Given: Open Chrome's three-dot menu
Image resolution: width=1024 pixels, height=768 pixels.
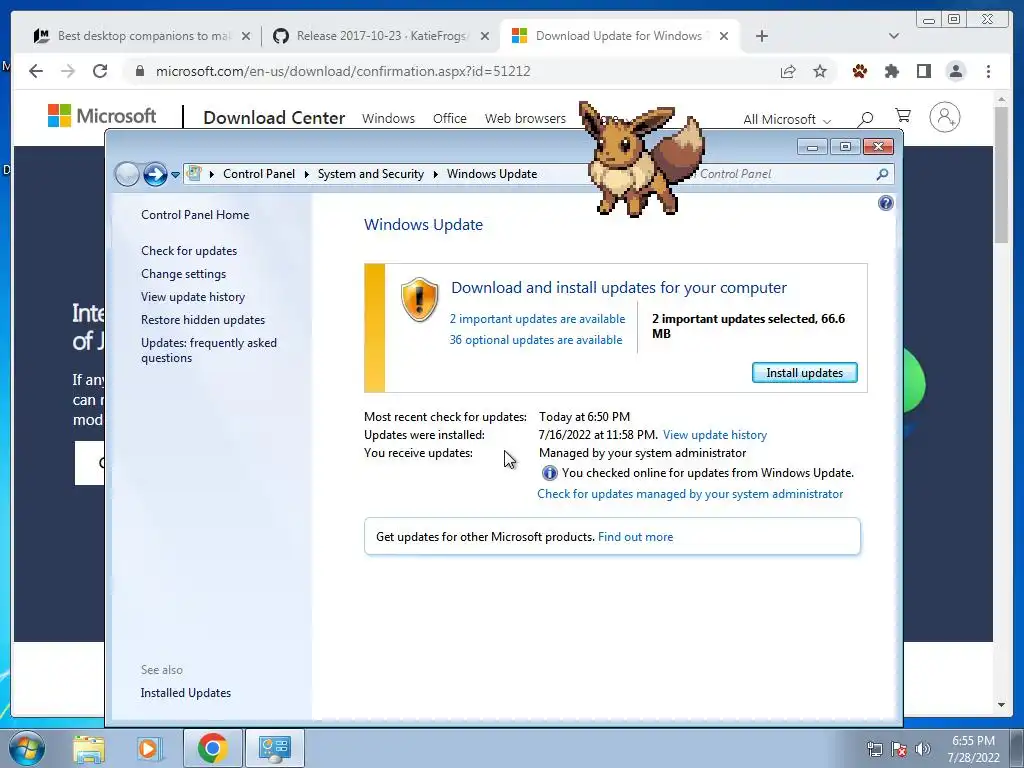Looking at the screenshot, I should 988,71.
